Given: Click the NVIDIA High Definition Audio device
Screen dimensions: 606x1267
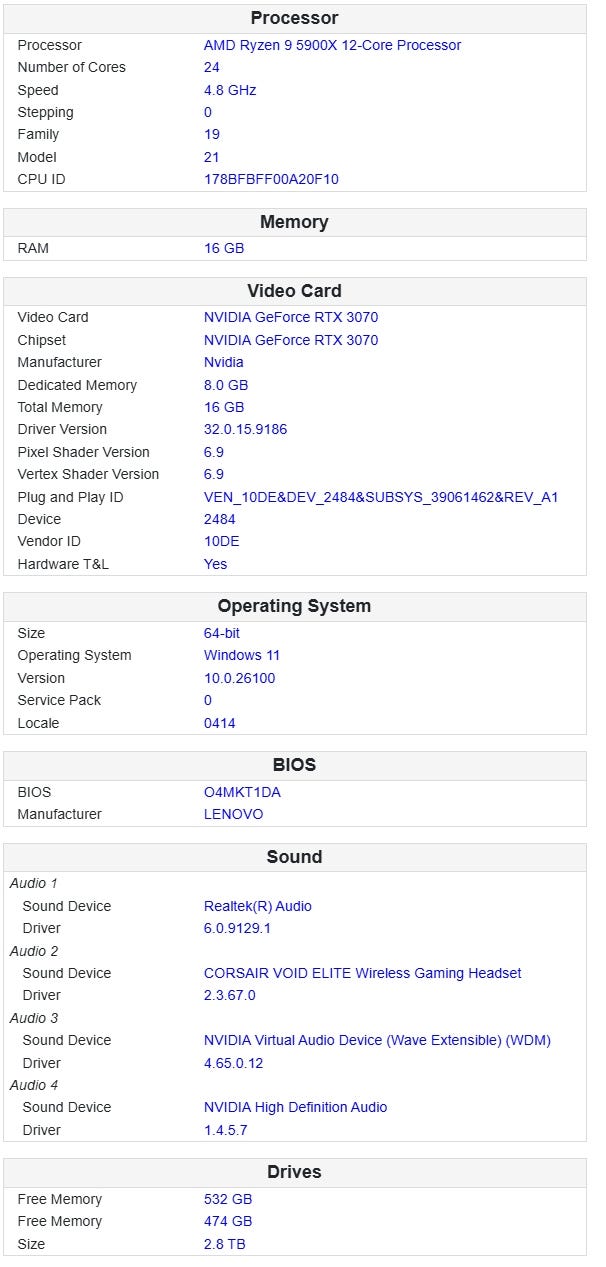Looking at the screenshot, I should coord(295,1107).
